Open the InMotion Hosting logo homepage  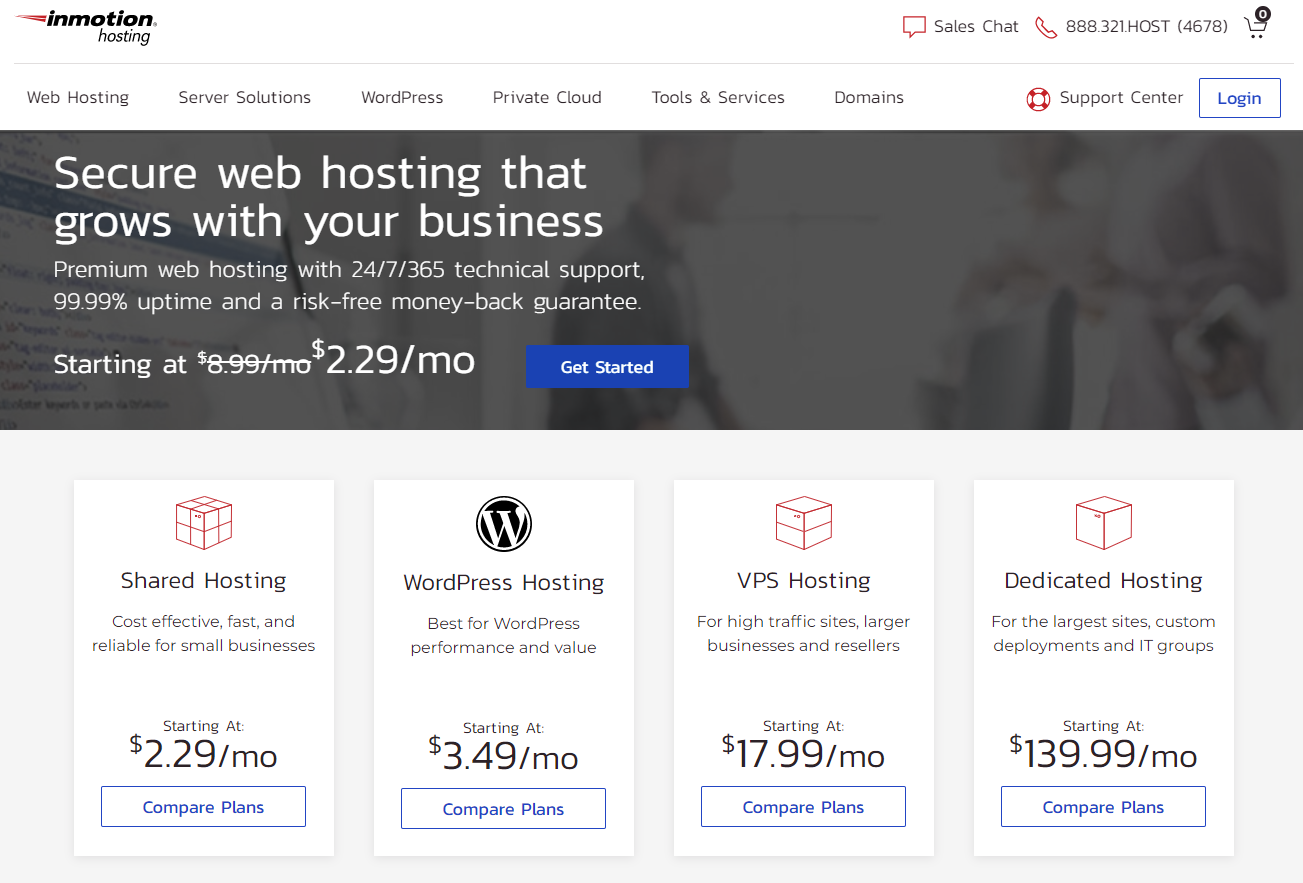point(86,28)
